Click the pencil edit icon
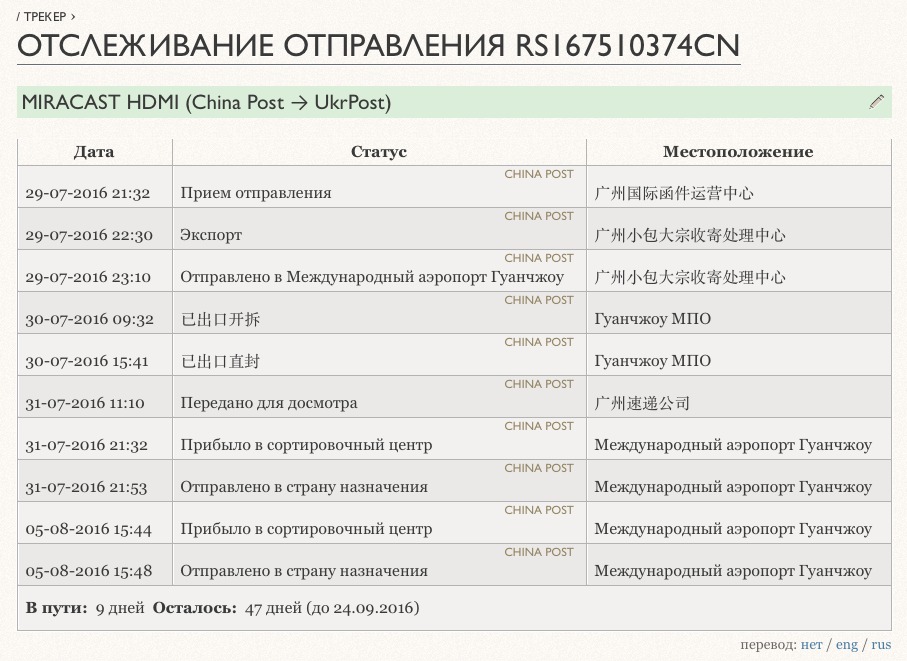This screenshot has width=907, height=661. pyautogui.click(x=877, y=102)
